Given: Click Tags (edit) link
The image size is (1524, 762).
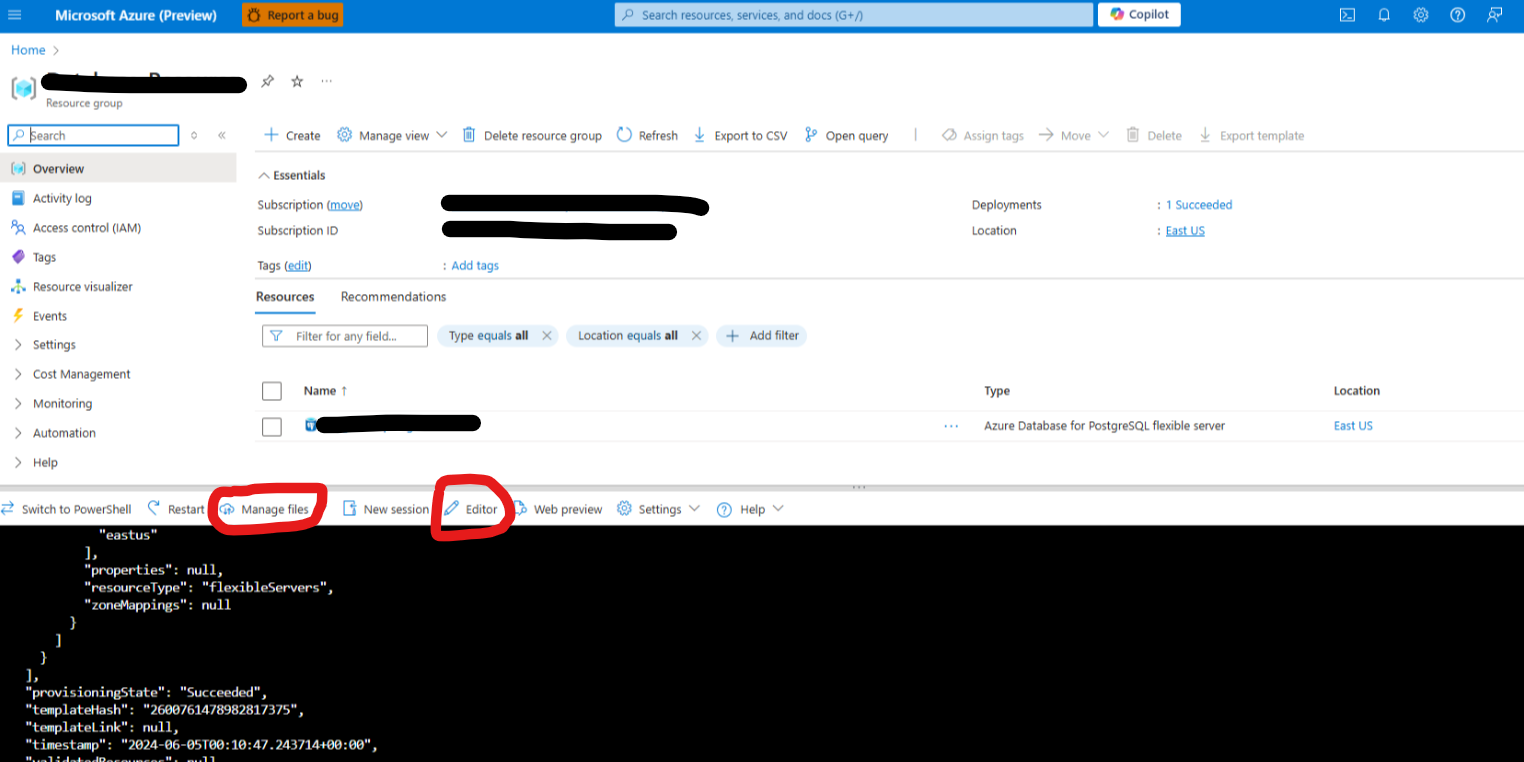Looking at the screenshot, I should point(298,266).
